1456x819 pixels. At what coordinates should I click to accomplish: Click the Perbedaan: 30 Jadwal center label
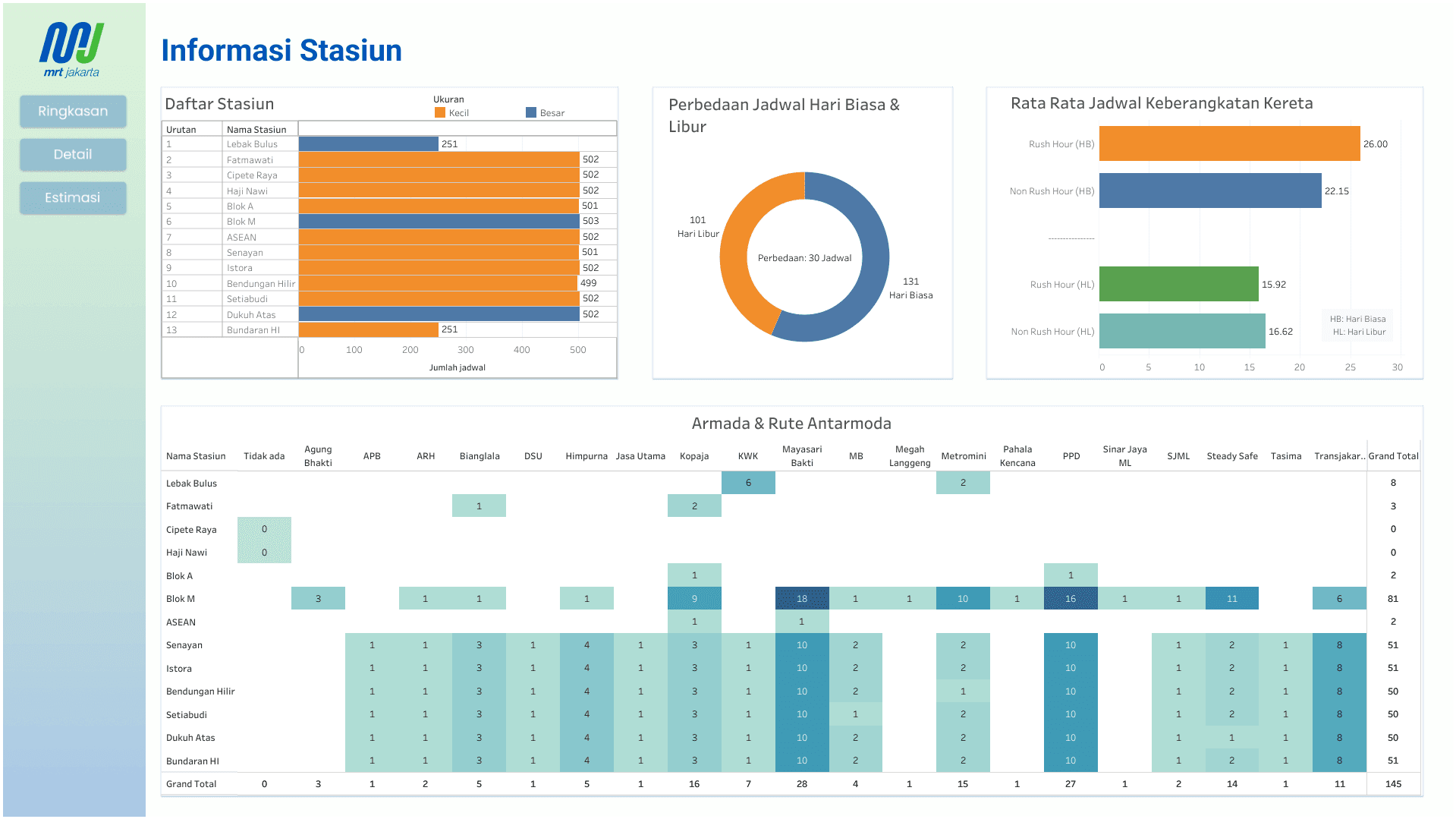point(804,258)
